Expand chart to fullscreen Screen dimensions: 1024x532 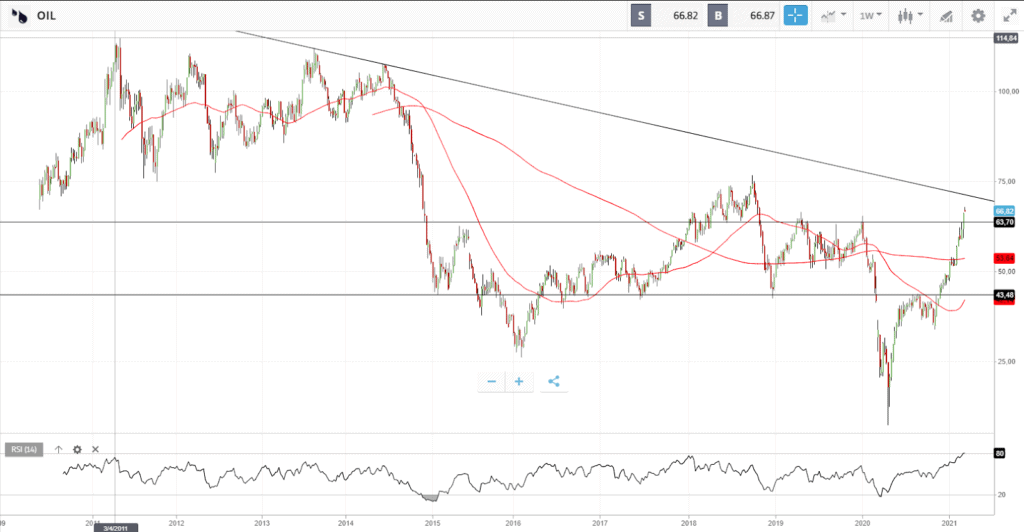point(1010,16)
